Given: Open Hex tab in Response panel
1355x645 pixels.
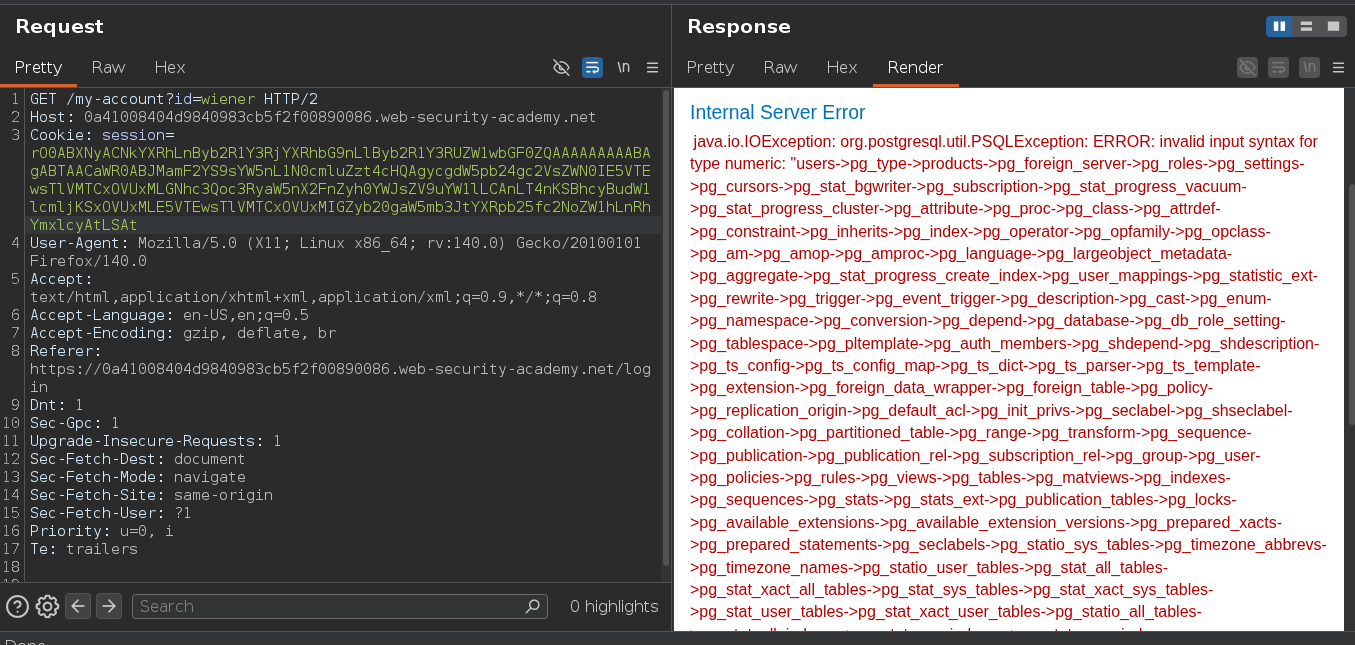Looking at the screenshot, I should [x=842, y=67].
